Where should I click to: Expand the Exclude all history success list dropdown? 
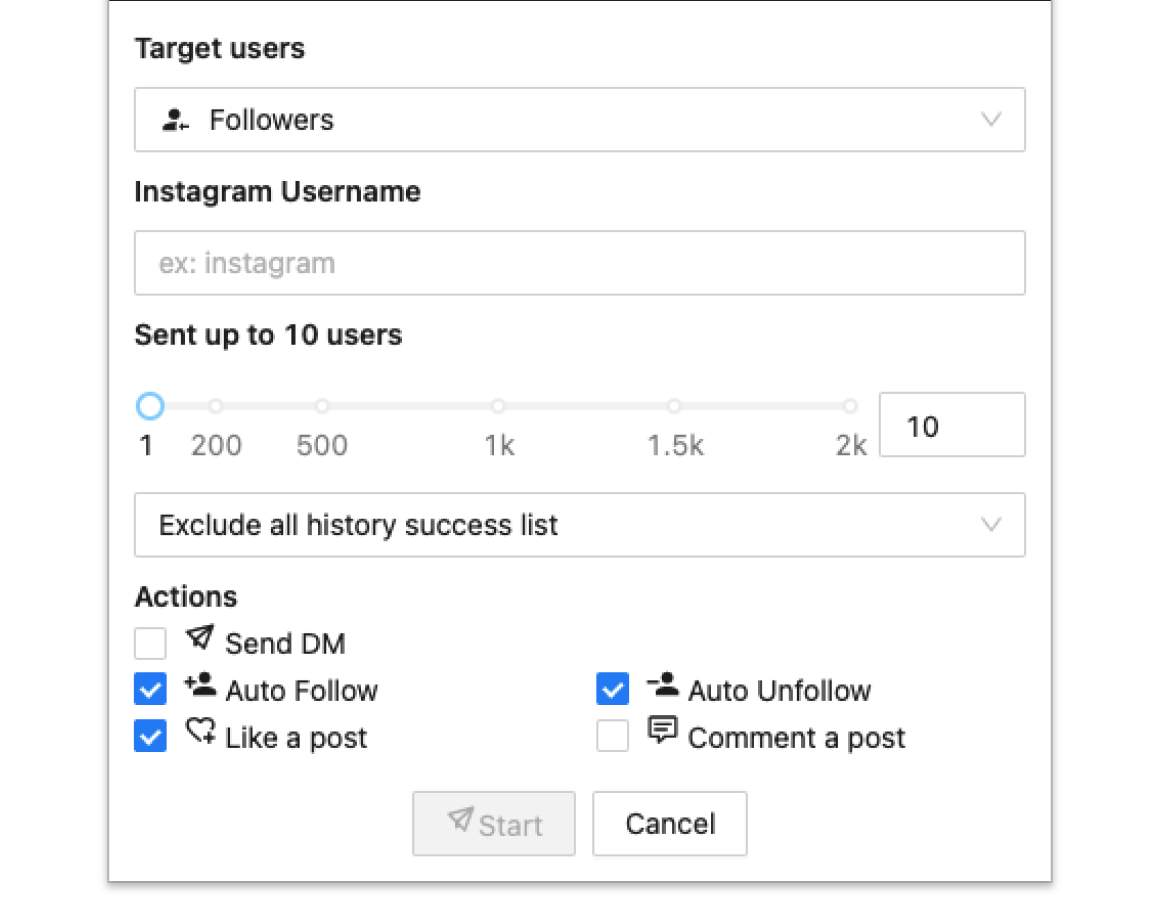[x=578, y=525]
